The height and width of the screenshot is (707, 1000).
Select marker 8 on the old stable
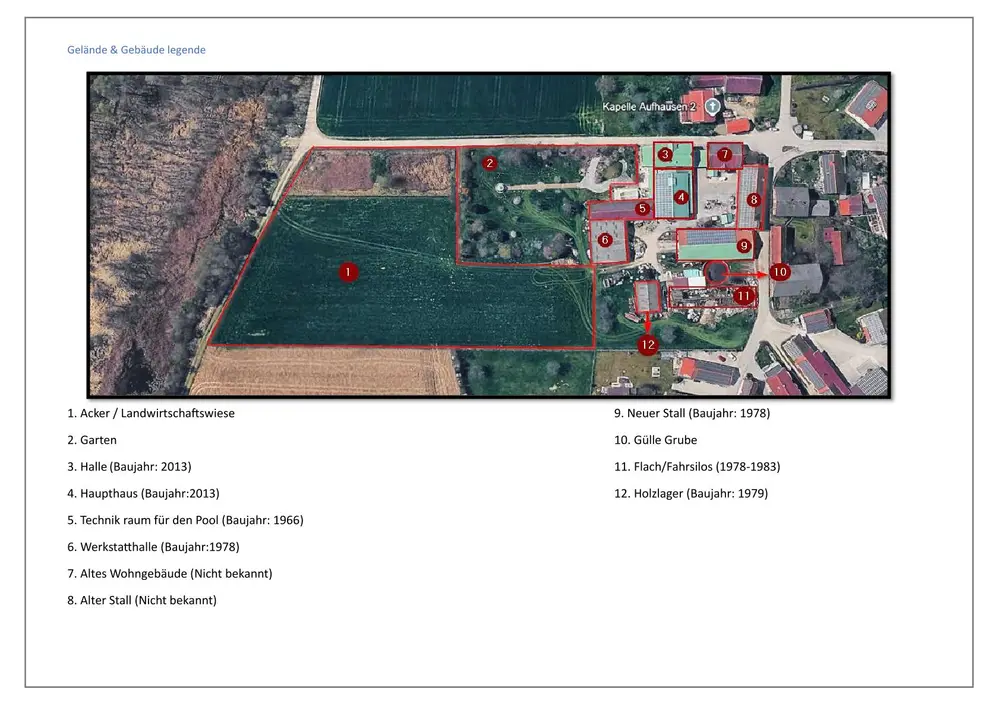point(753,200)
